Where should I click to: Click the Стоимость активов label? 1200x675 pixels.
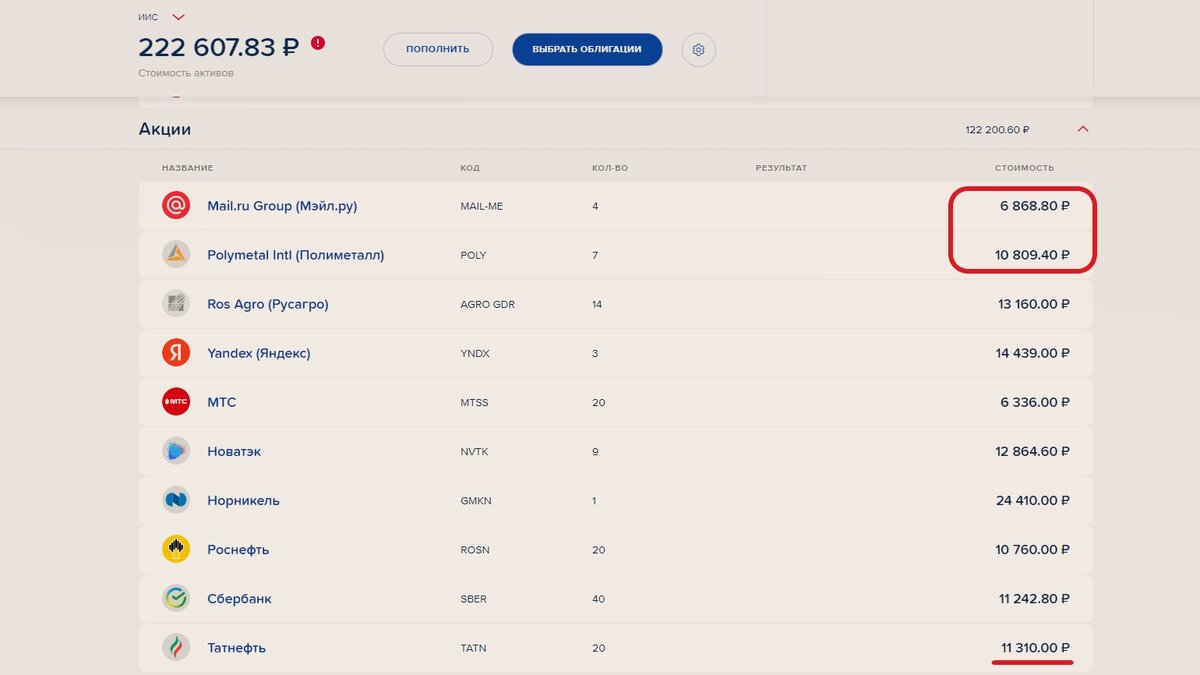[186, 73]
